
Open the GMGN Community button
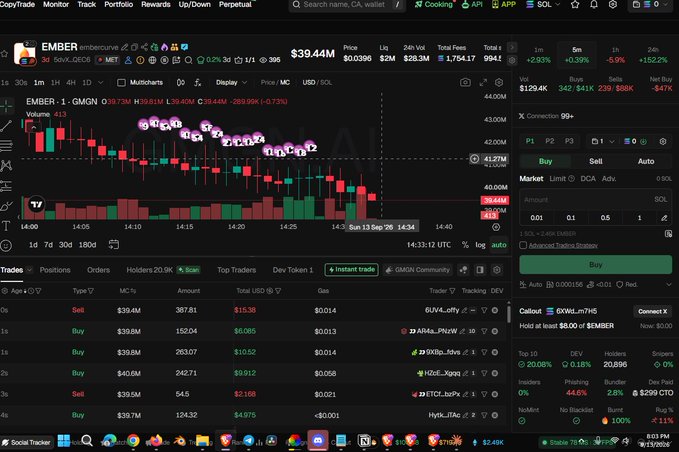pyautogui.click(x=418, y=270)
